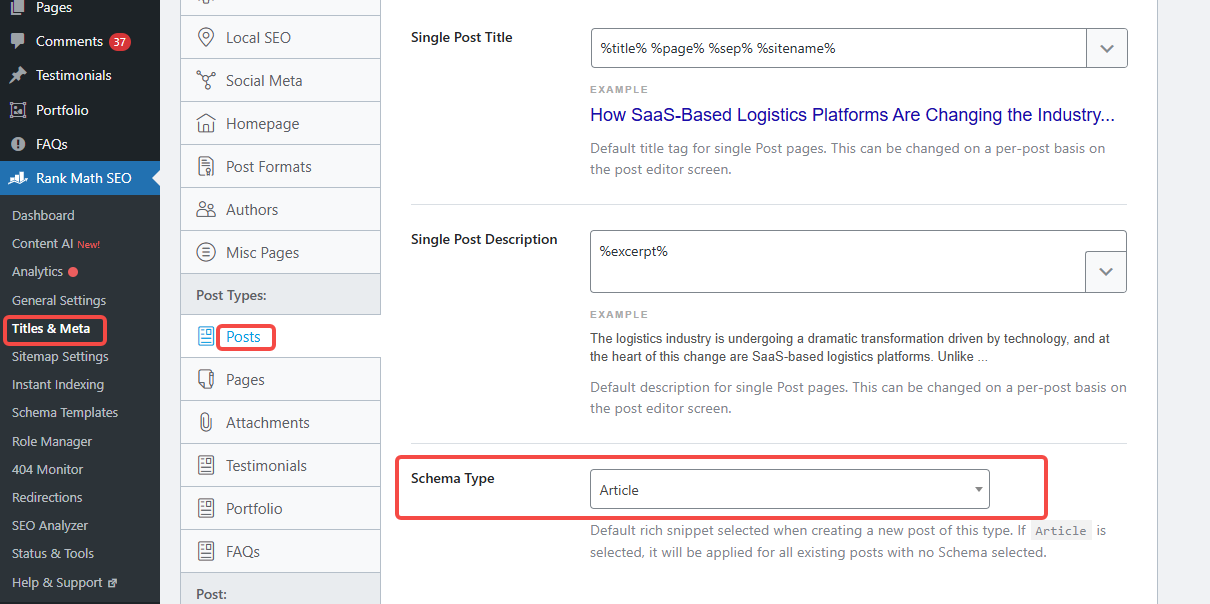Click inside the Single Post Title input field
The height and width of the screenshot is (604, 1210).
[x=830, y=47]
